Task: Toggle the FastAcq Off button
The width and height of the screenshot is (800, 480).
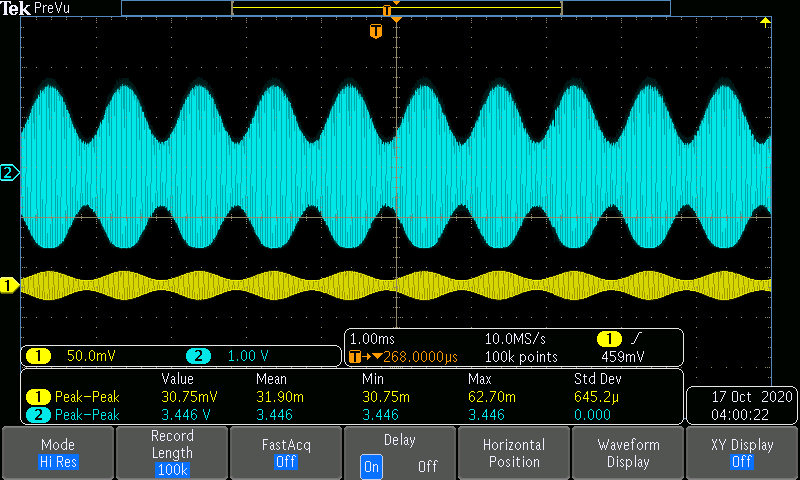Action: pyautogui.click(x=286, y=453)
